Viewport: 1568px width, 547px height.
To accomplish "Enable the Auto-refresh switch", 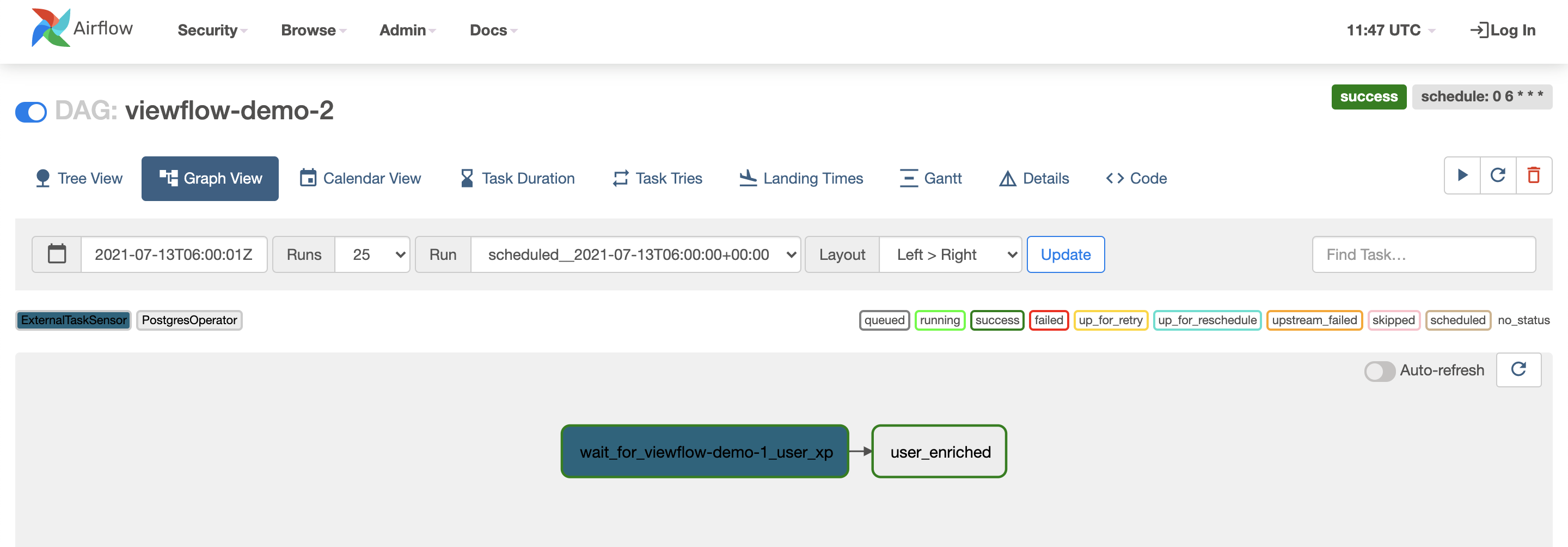I will tap(1379, 370).
